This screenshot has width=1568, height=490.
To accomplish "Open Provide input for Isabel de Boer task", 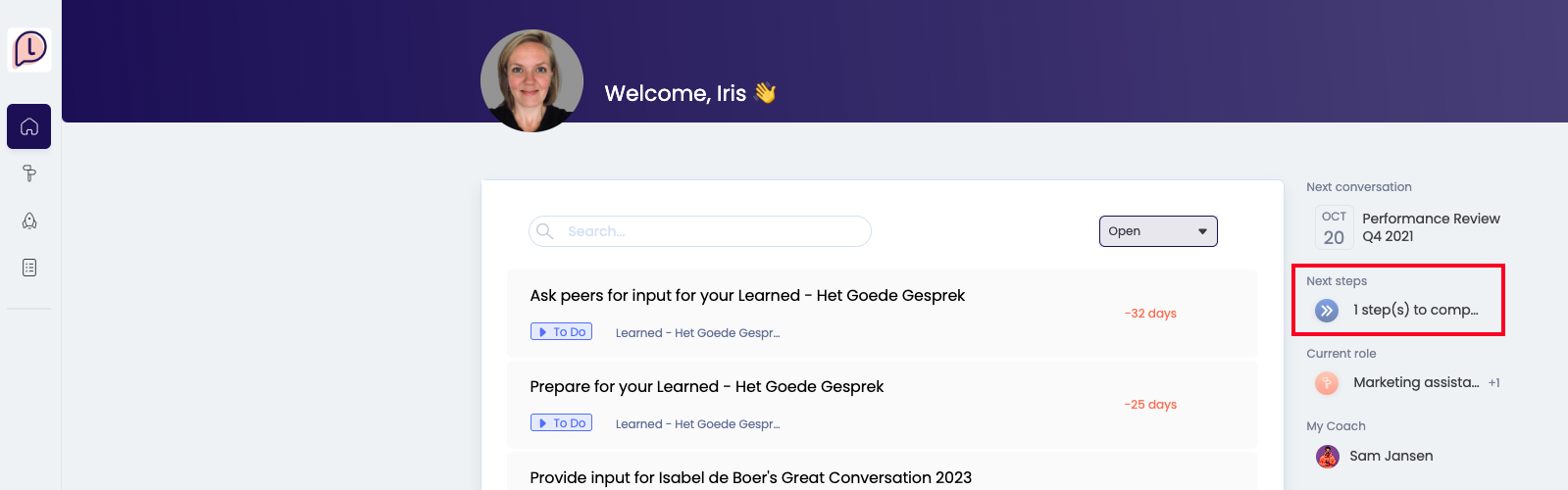I will [750, 477].
